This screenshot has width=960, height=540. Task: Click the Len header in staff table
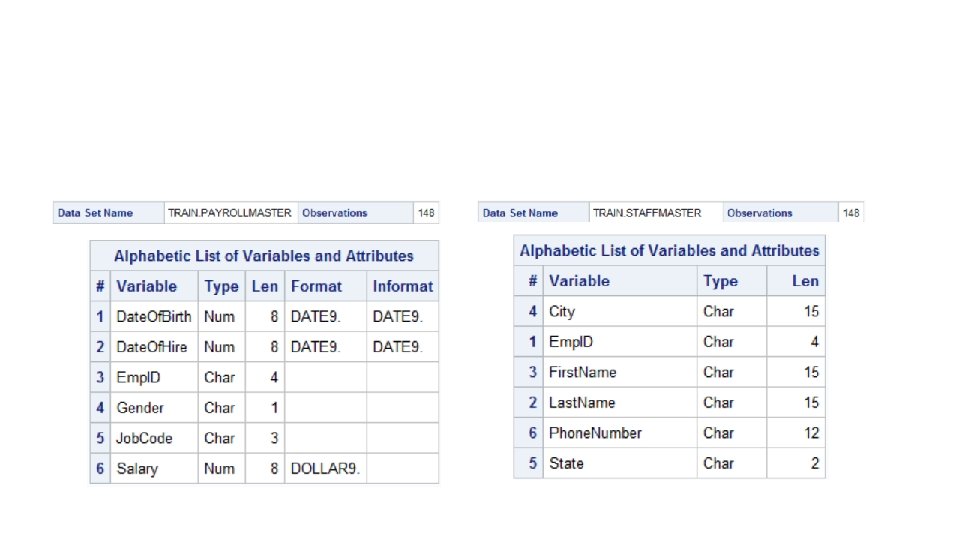coord(796,281)
